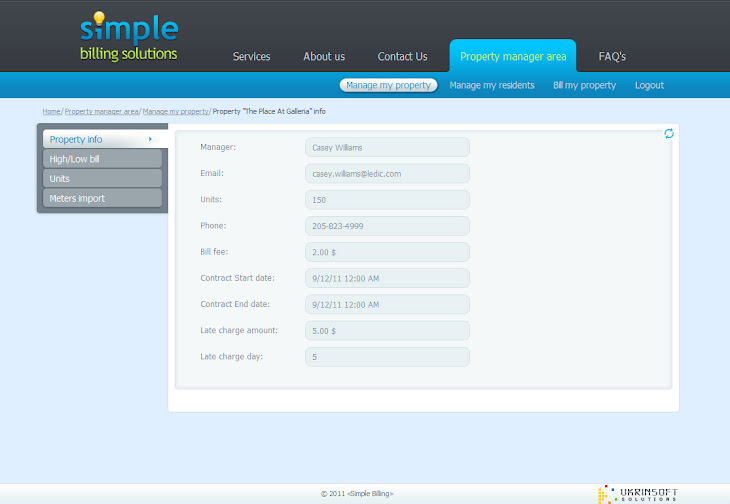
Task: Log out of the account
Action: coord(649,85)
